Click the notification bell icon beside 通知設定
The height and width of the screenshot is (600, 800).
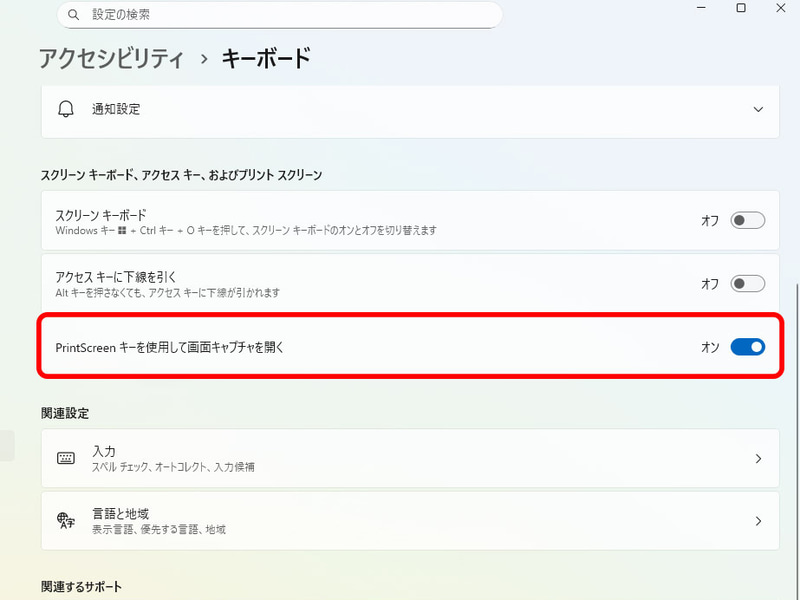point(64,111)
